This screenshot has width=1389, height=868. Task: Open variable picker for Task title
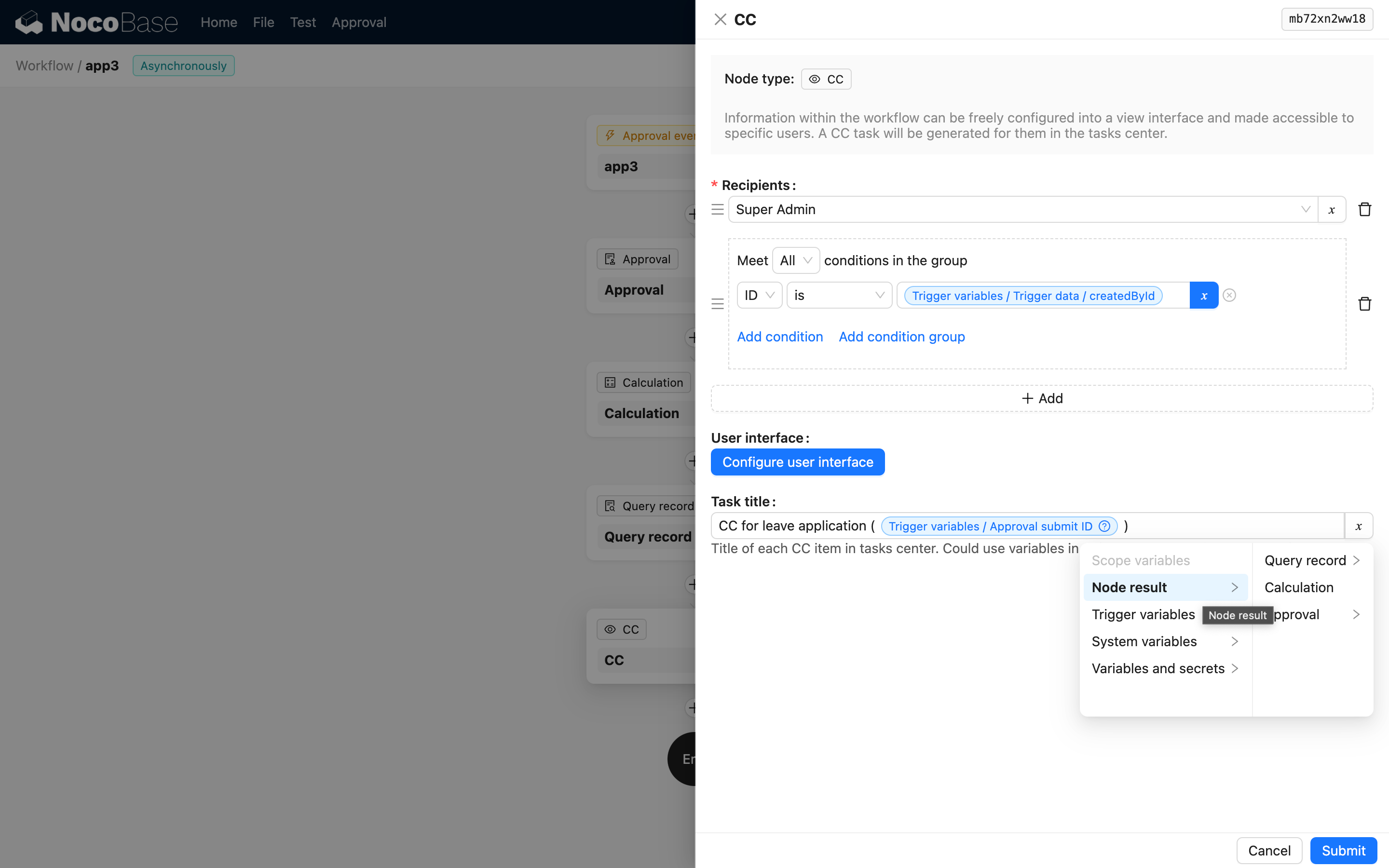(x=1358, y=527)
